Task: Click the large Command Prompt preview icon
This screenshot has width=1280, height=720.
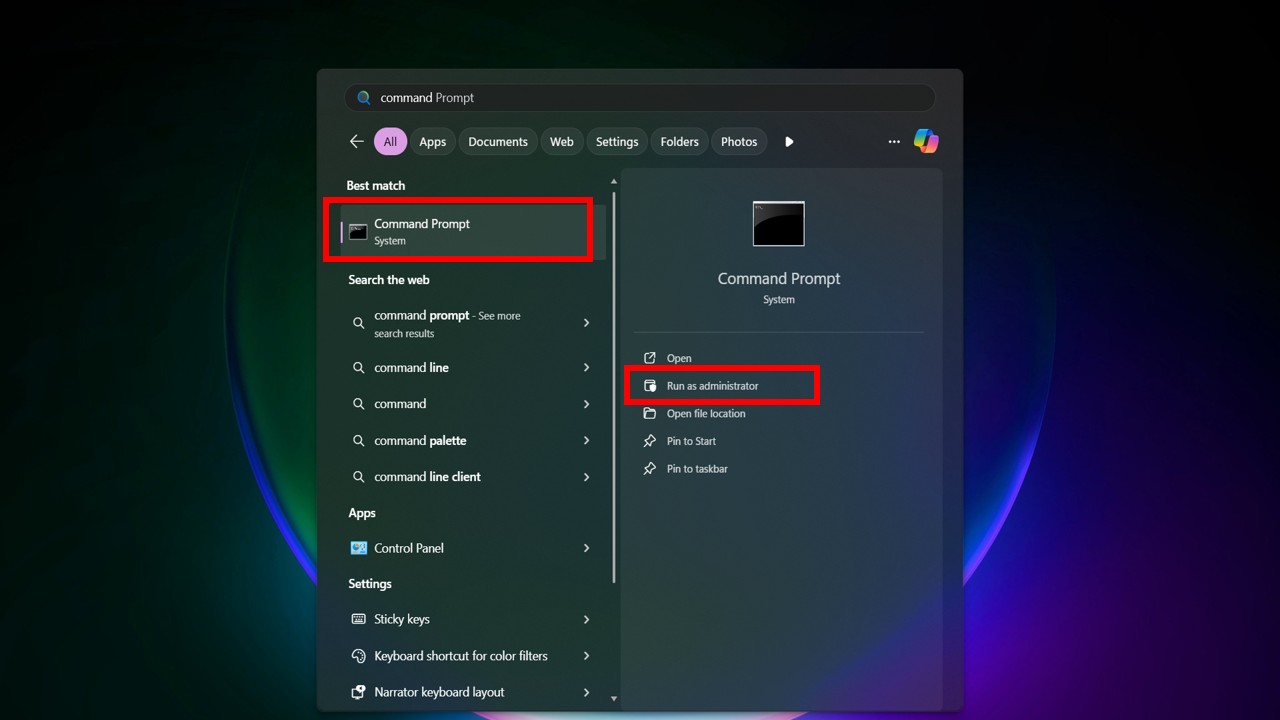Action: 778,224
